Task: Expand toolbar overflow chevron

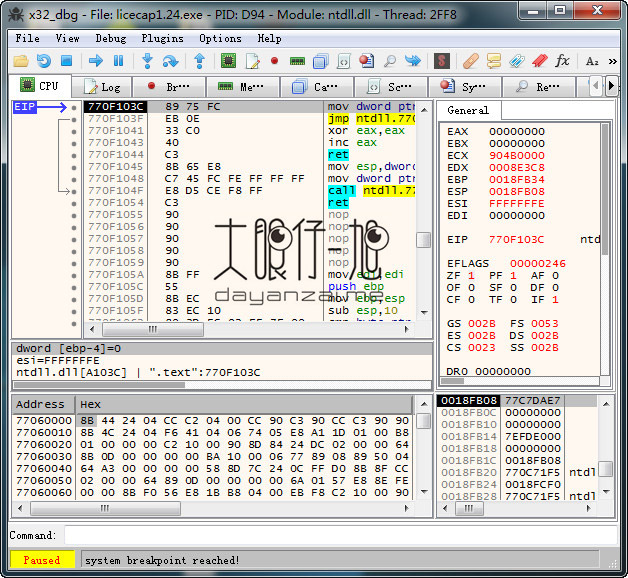Action: point(612,61)
